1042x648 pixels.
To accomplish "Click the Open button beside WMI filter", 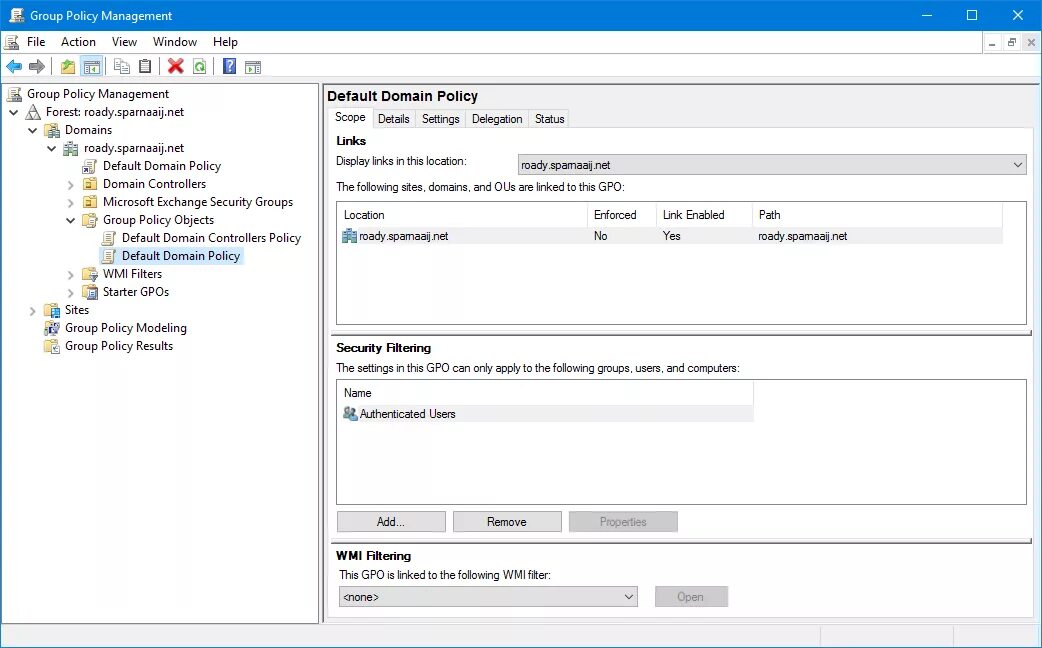I will [691, 597].
